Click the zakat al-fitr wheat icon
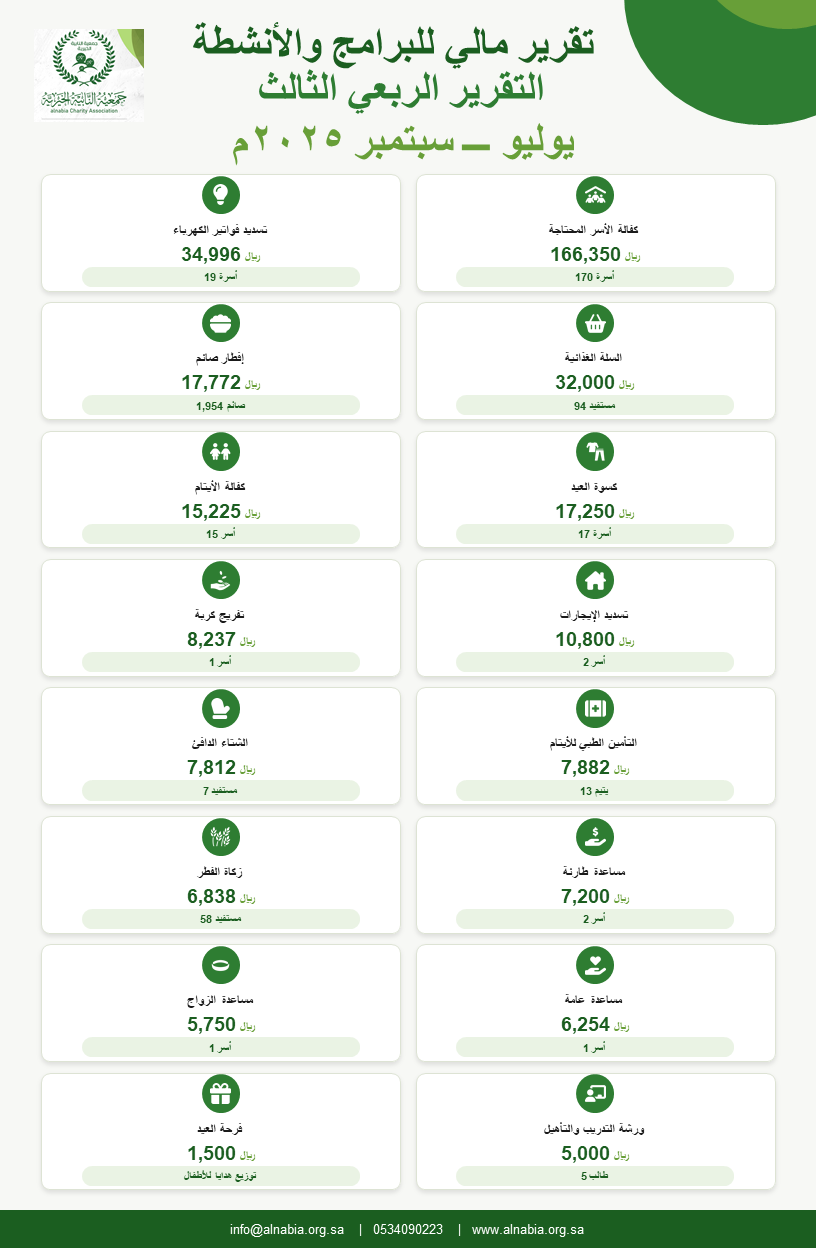The width and height of the screenshot is (816, 1248). [x=221, y=836]
